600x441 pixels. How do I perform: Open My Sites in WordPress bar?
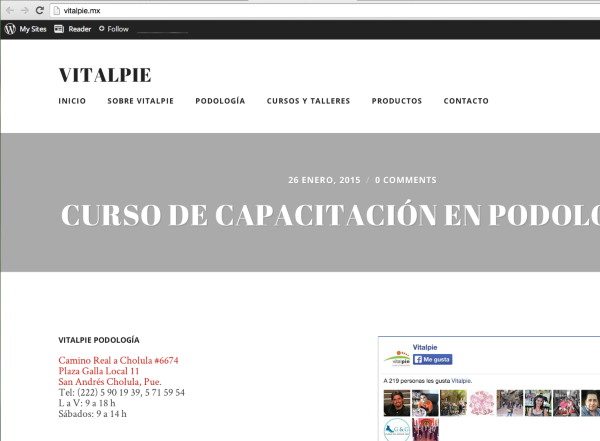[x=33, y=29]
